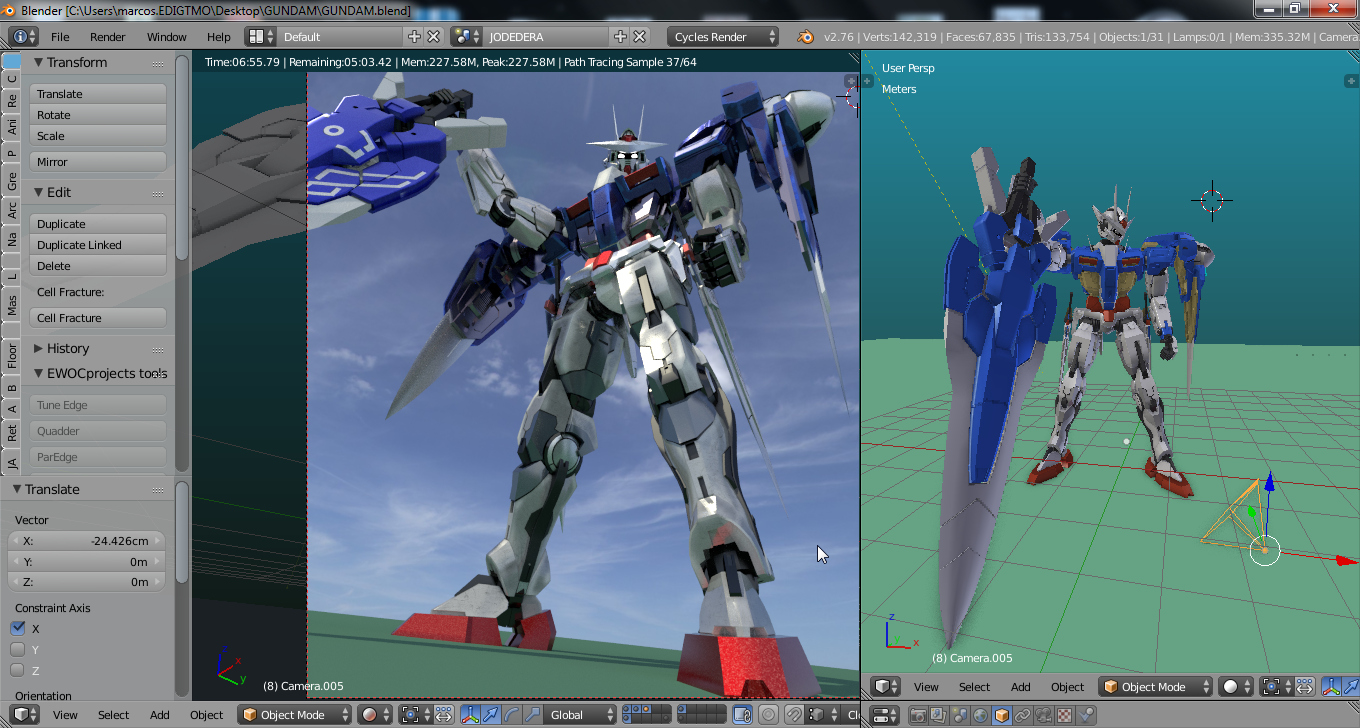This screenshot has width=1360, height=728.
Task: Click the Blender logo in the header
Action: [805, 37]
